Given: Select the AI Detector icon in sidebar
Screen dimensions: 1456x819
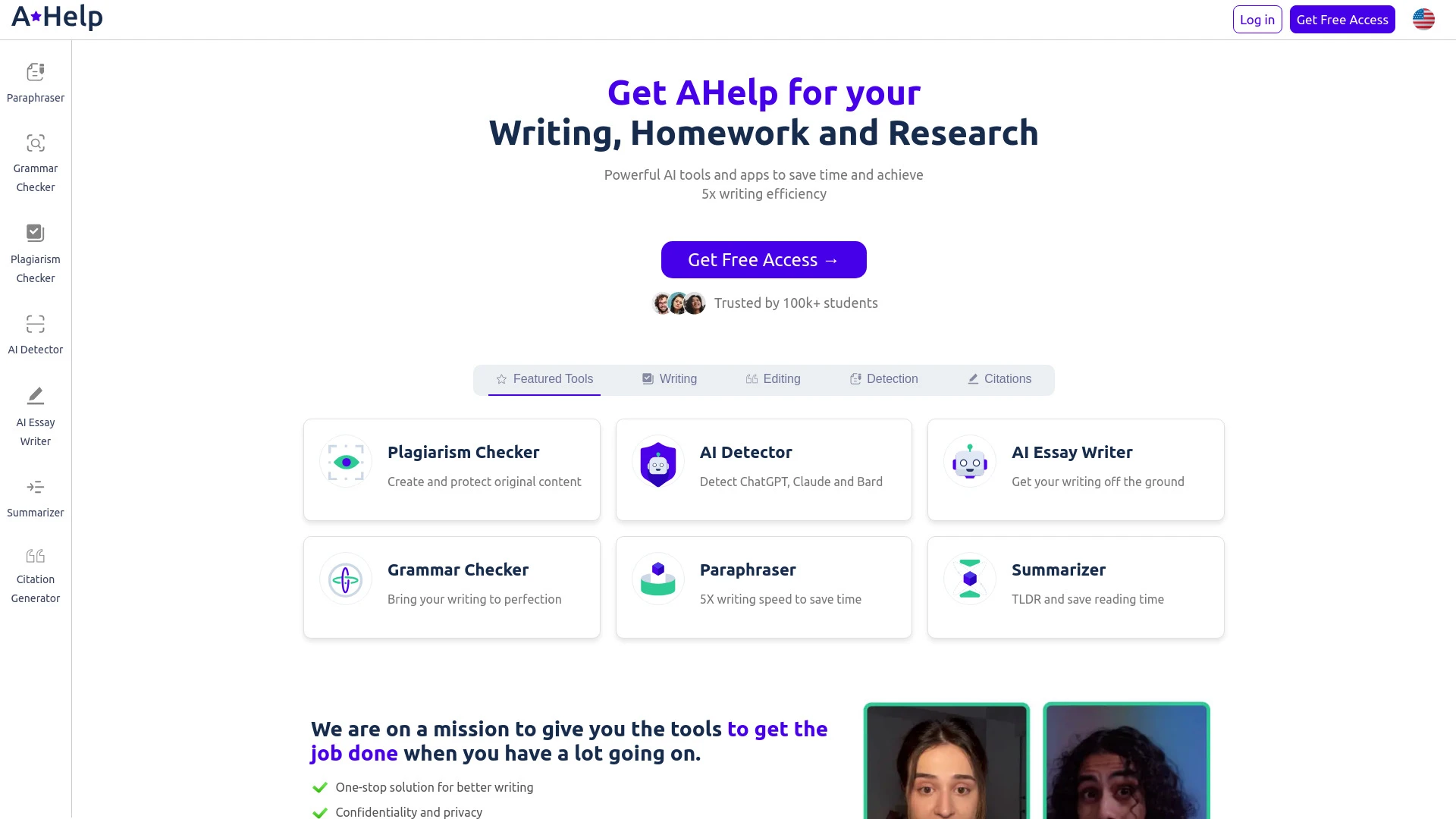Looking at the screenshot, I should coord(35,323).
